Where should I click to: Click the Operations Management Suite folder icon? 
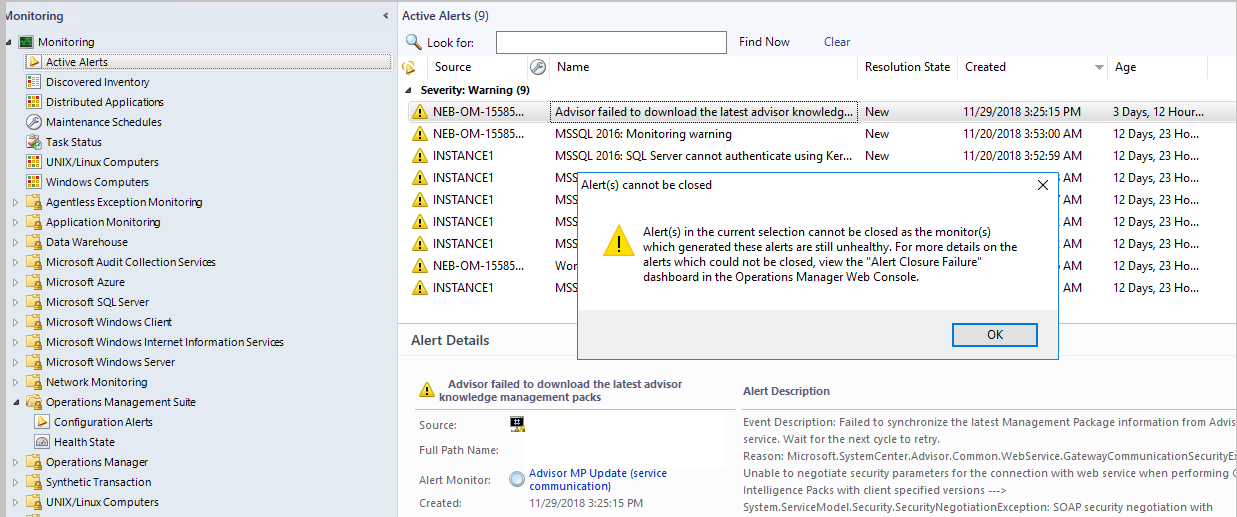click(x=34, y=402)
